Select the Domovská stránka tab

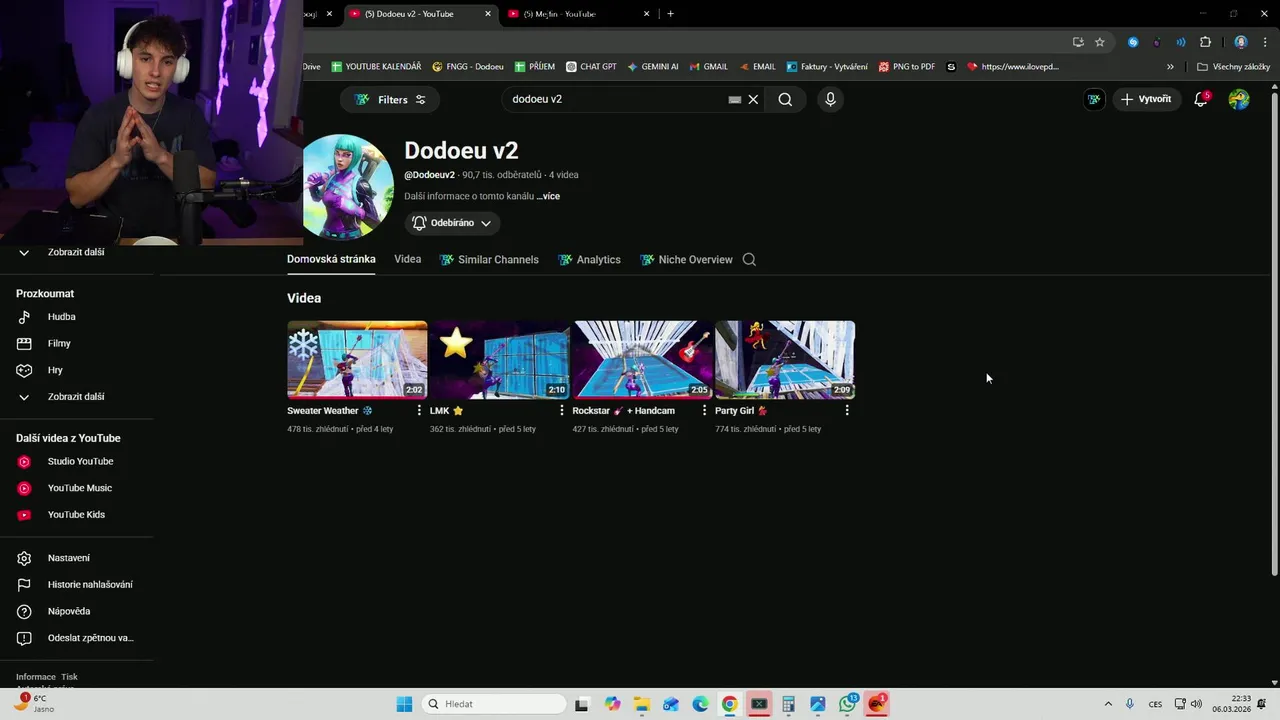pos(331,259)
